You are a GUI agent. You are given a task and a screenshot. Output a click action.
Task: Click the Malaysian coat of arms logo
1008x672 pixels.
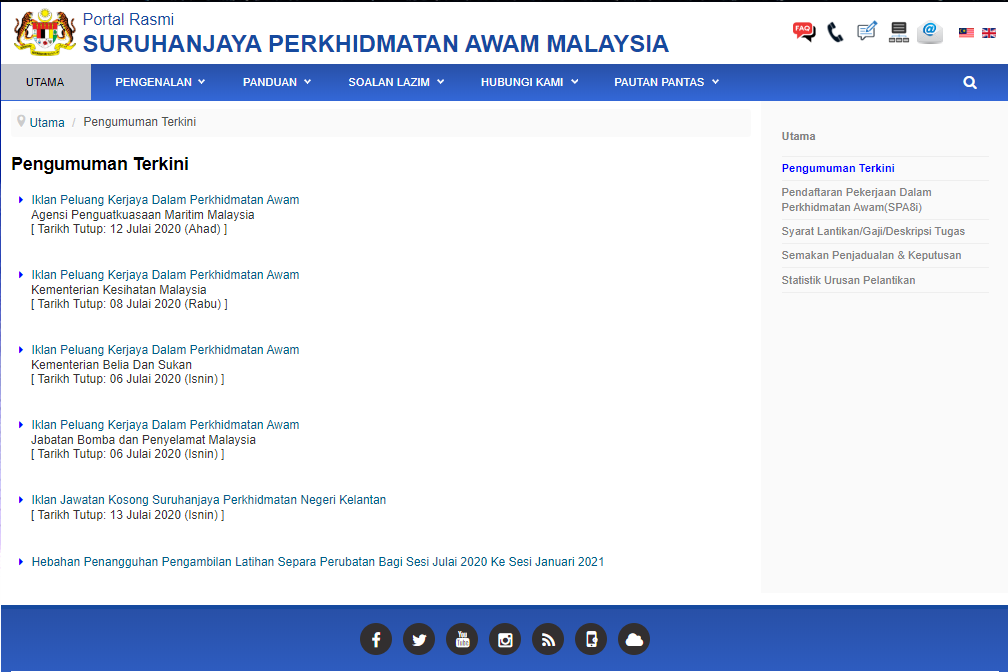[44, 32]
